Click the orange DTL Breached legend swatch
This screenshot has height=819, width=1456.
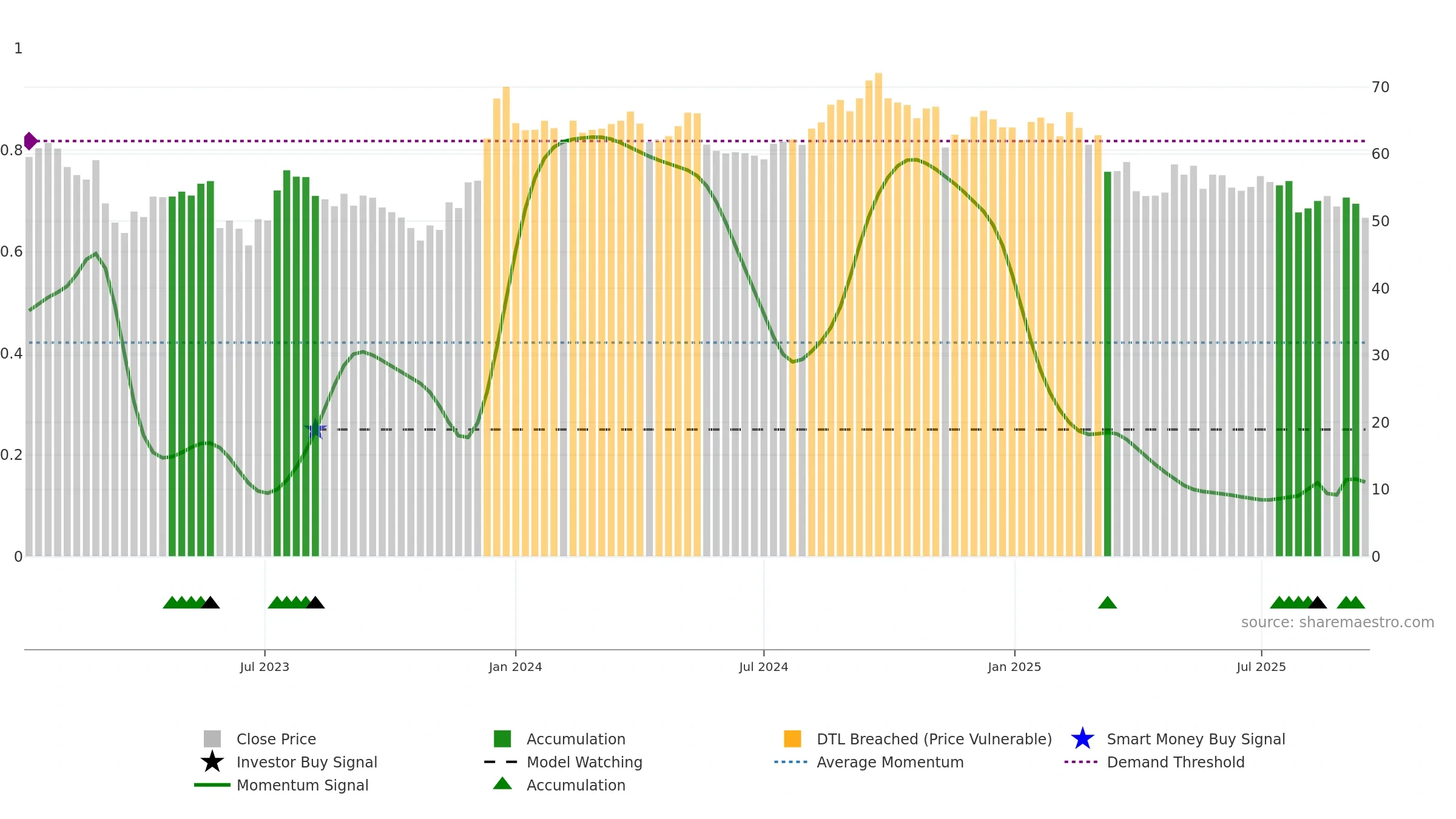point(792,739)
